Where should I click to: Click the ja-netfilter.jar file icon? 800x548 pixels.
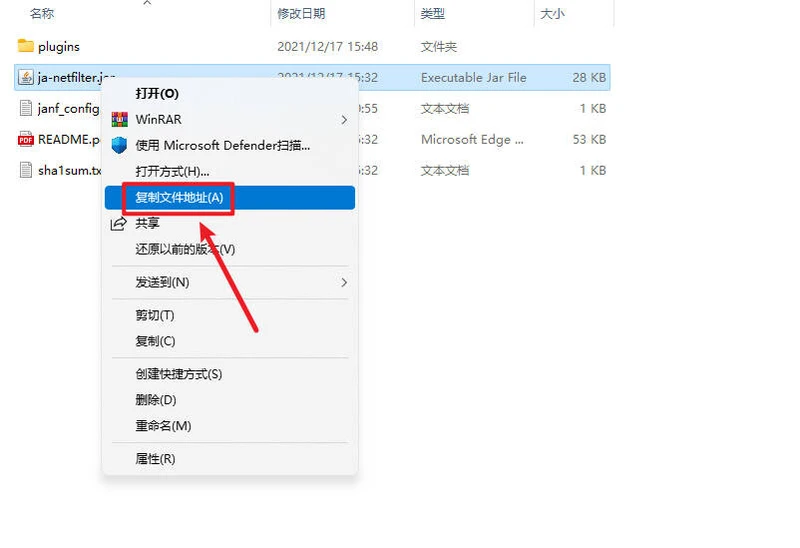(x=26, y=77)
